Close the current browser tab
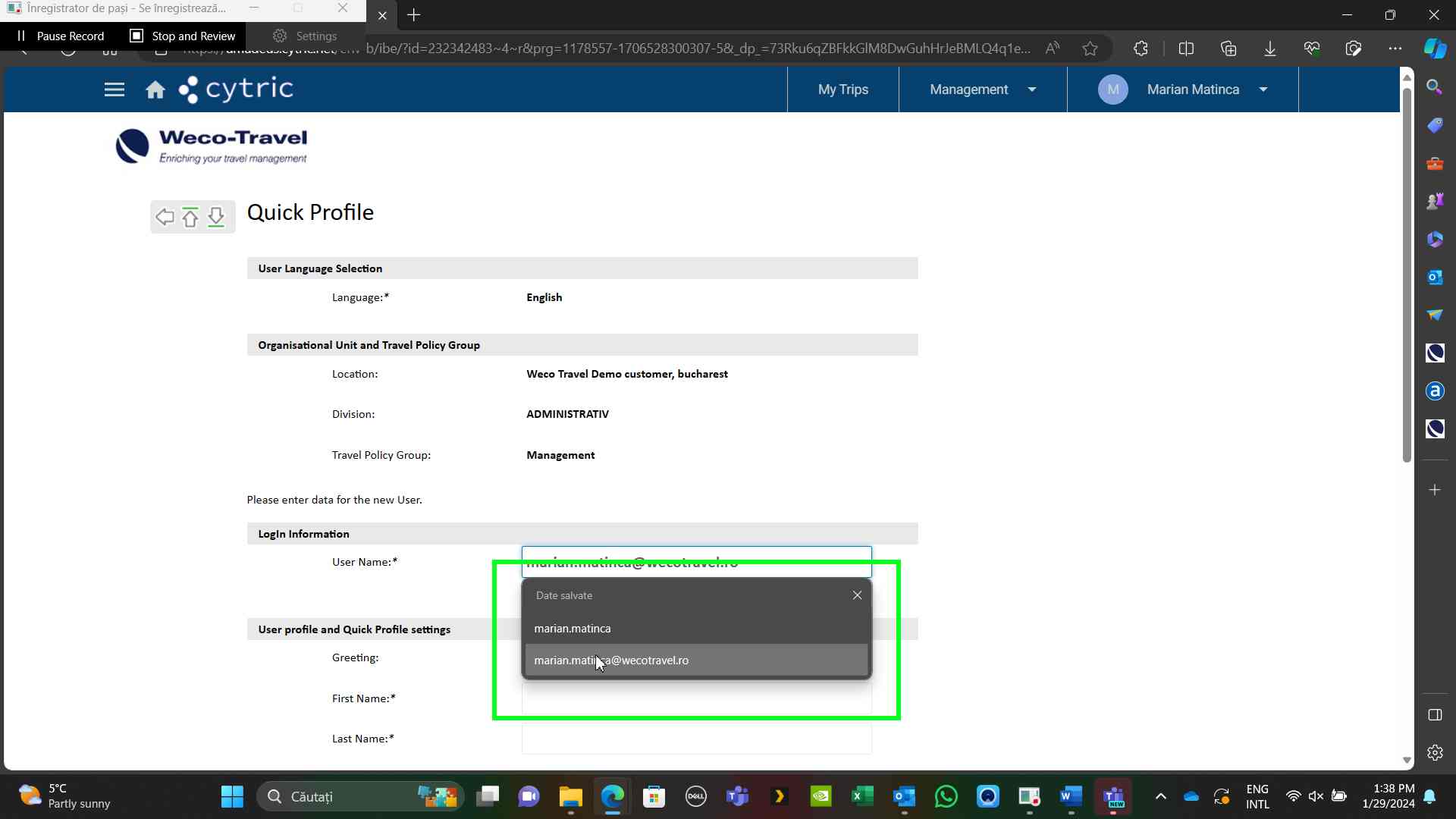This screenshot has height=819, width=1456. click(x=382, y=15)
